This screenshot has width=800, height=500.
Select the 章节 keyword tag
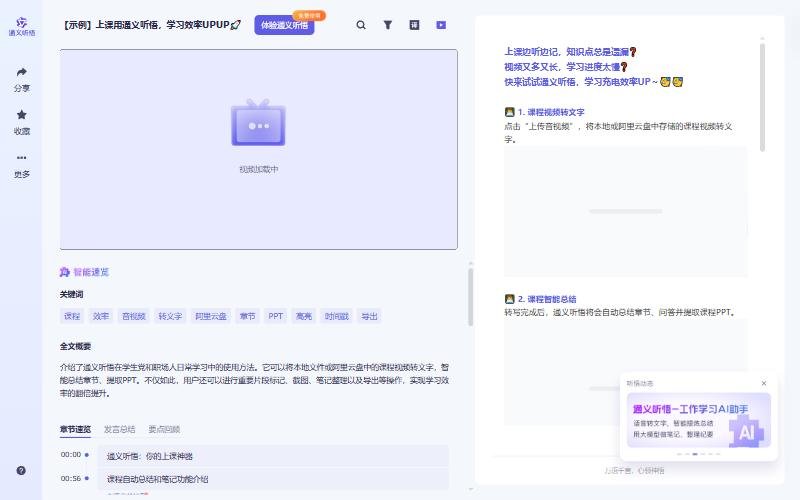pos(247,316)
